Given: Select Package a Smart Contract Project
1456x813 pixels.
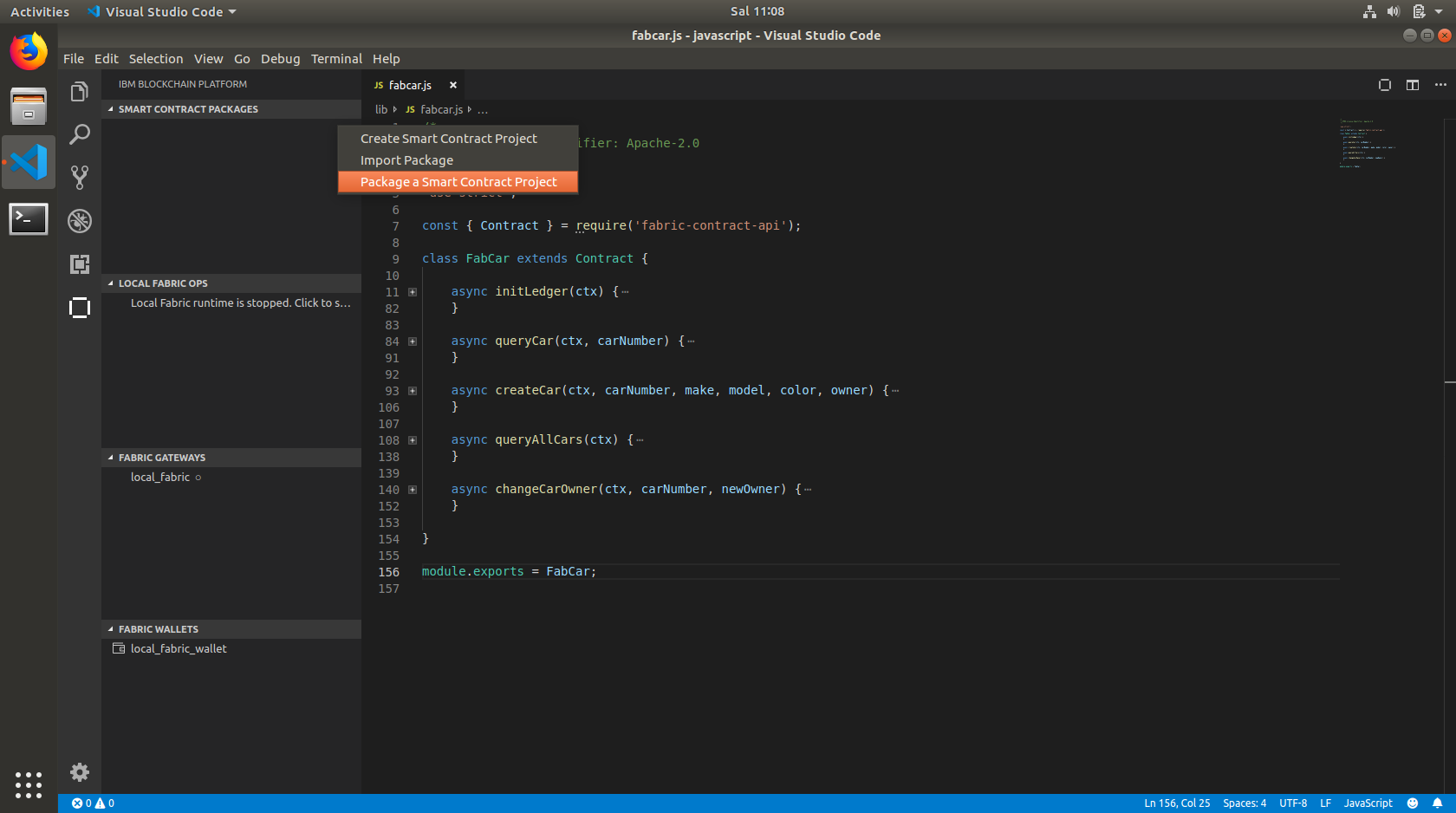Looking at the screenshot, I should click(x=458, y=182).
